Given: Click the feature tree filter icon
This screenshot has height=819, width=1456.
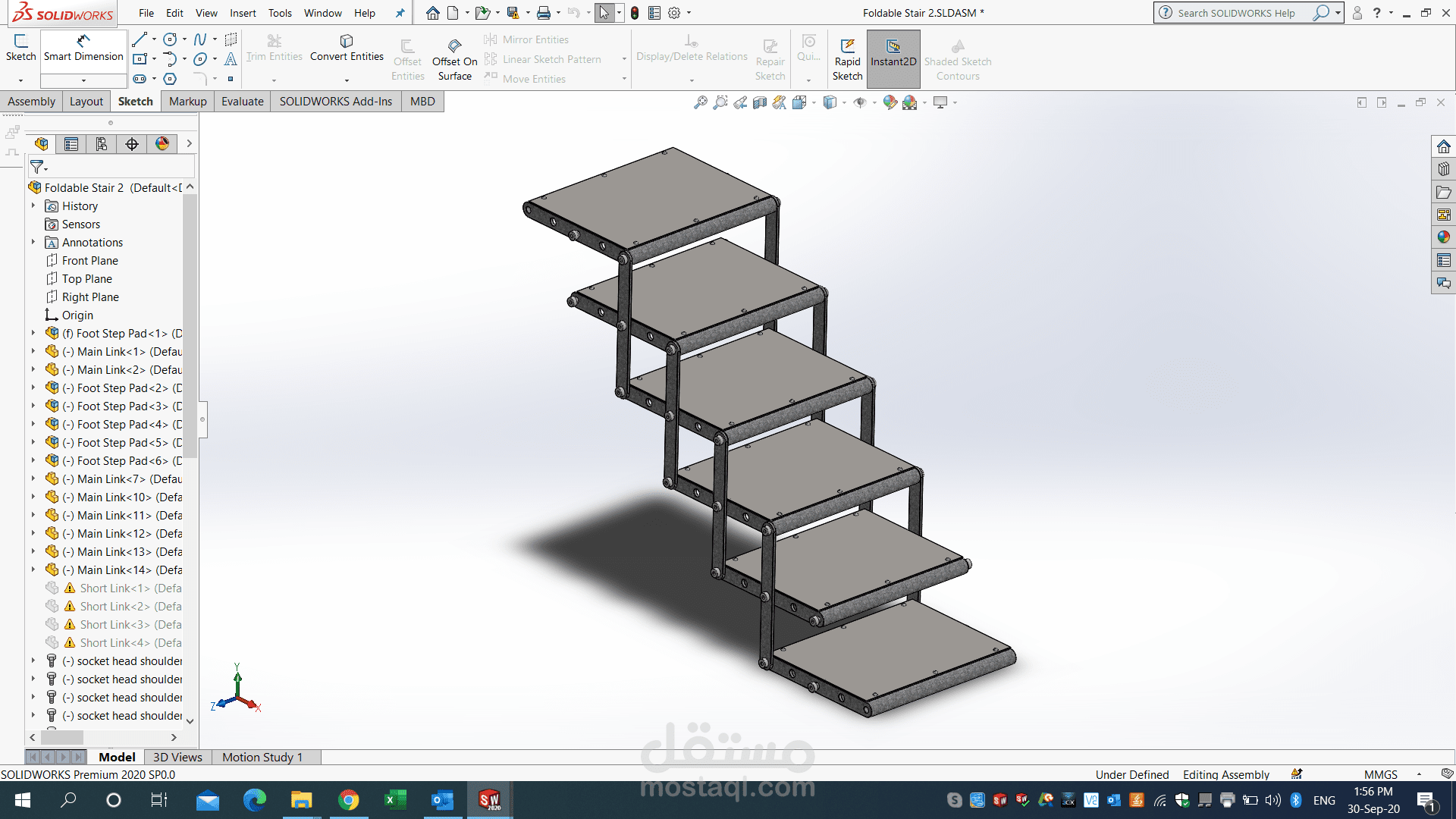Looking at the screenshot, I should tap(38, 167).
